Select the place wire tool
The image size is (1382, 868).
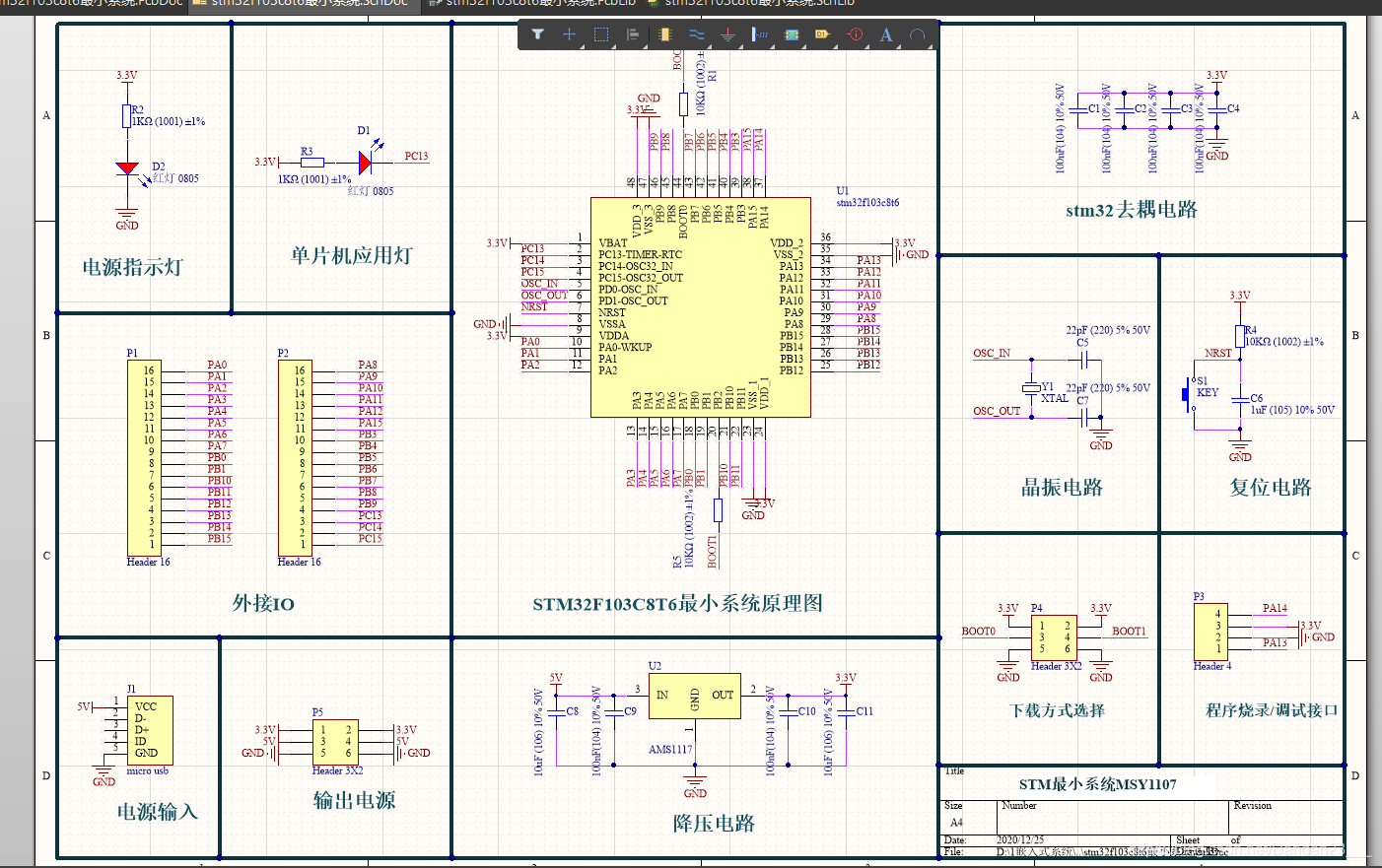pyautogui.click(x=697, y=34)
